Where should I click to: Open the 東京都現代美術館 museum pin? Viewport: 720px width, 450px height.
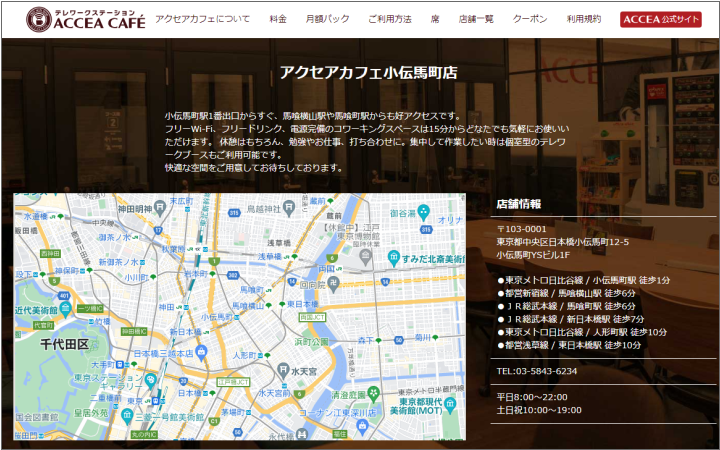(x=450, y=405)
